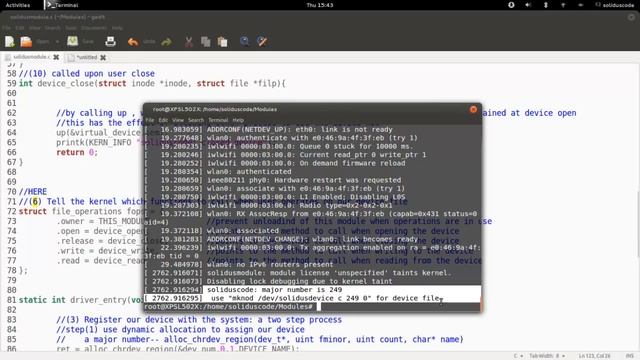640x360 pixels.
Task: Copy selection with the copy icon
Action: 206,42
